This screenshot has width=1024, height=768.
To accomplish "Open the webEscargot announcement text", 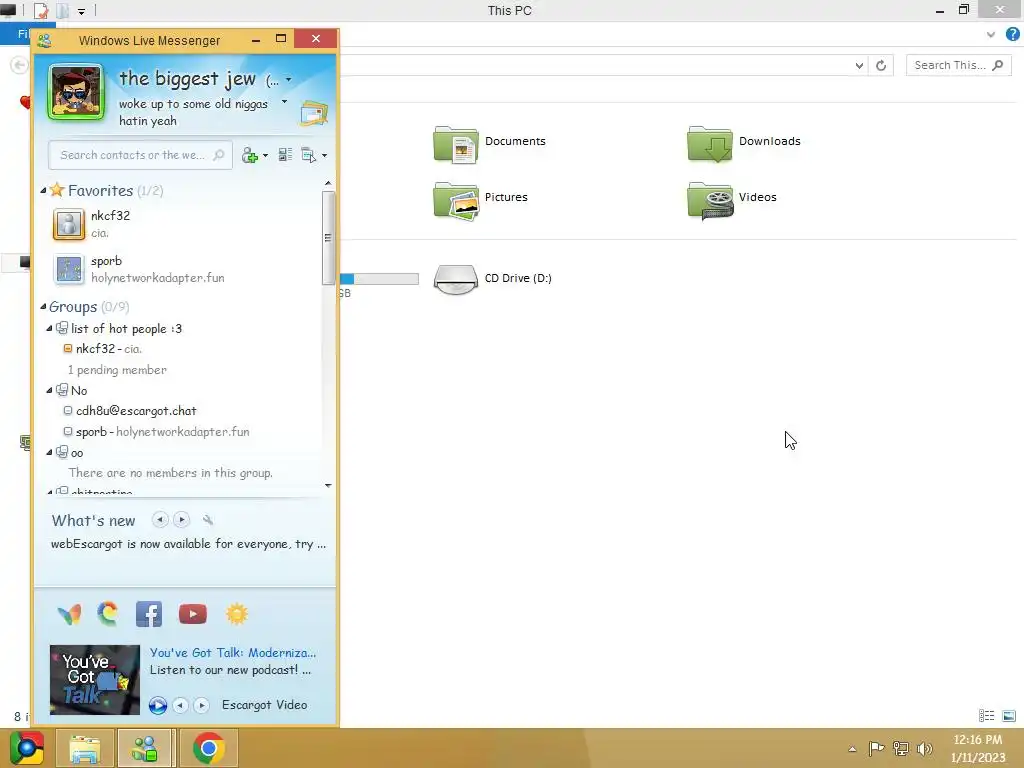I will coord(188,544).
